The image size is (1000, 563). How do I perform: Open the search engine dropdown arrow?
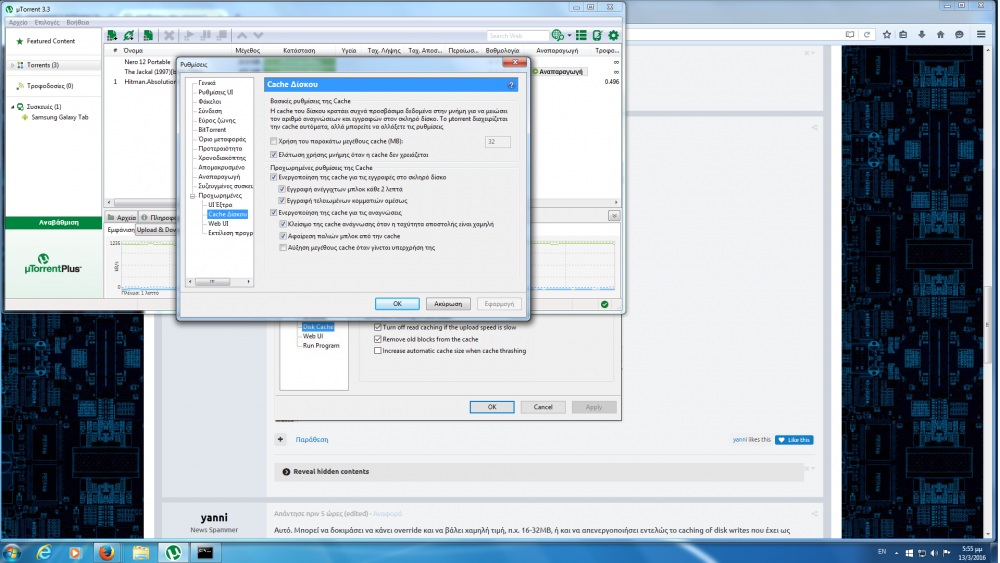(569, 36)
